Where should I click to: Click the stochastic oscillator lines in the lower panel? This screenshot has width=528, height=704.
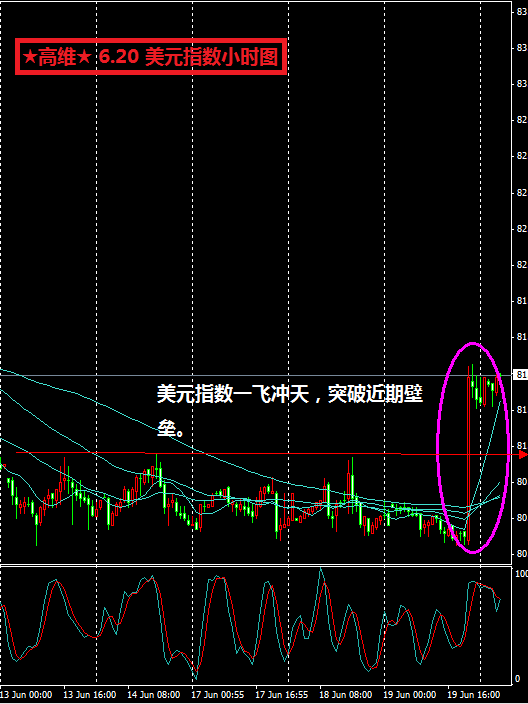click(x=256, y=626)
